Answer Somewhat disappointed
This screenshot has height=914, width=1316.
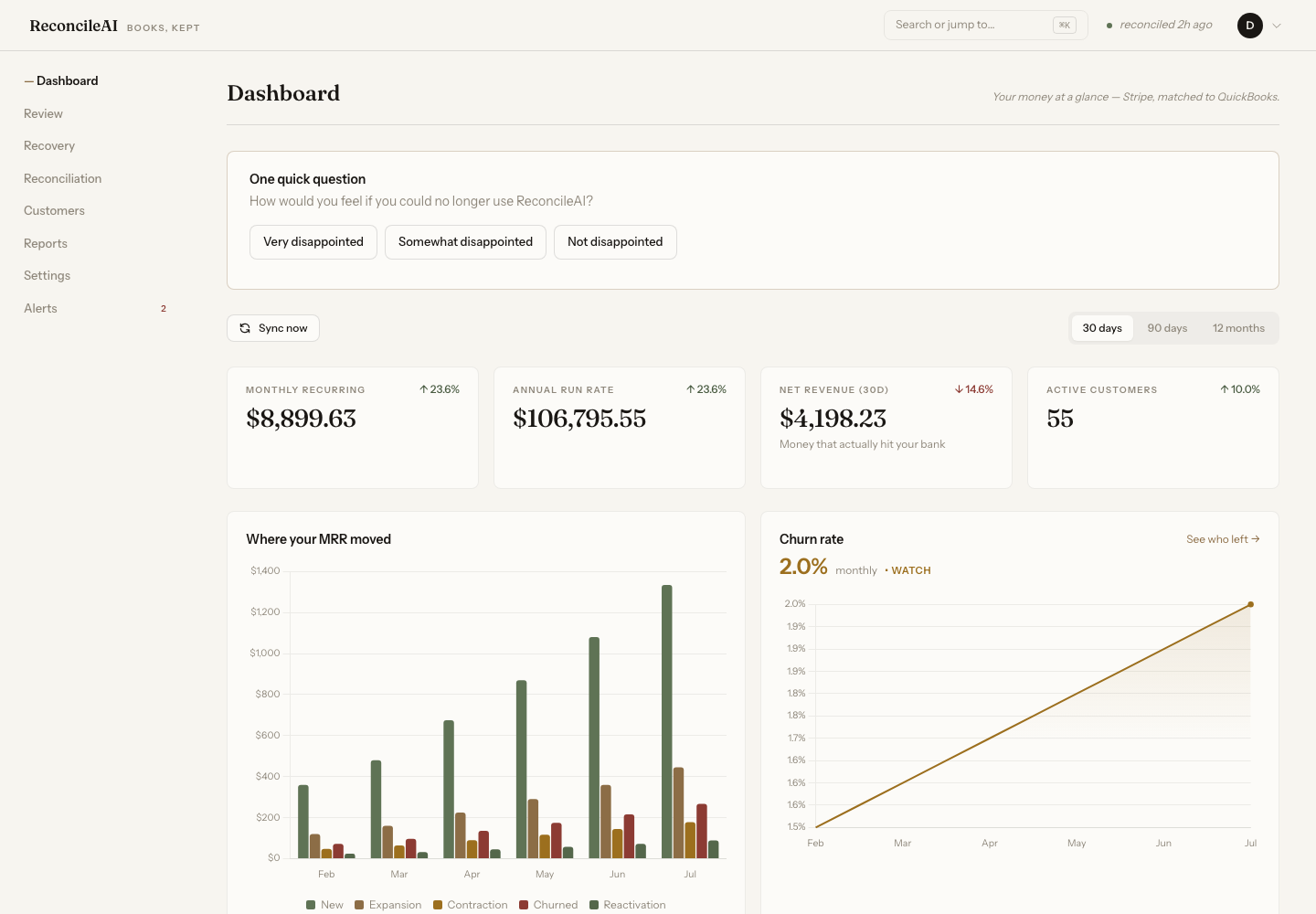point(465,242)
